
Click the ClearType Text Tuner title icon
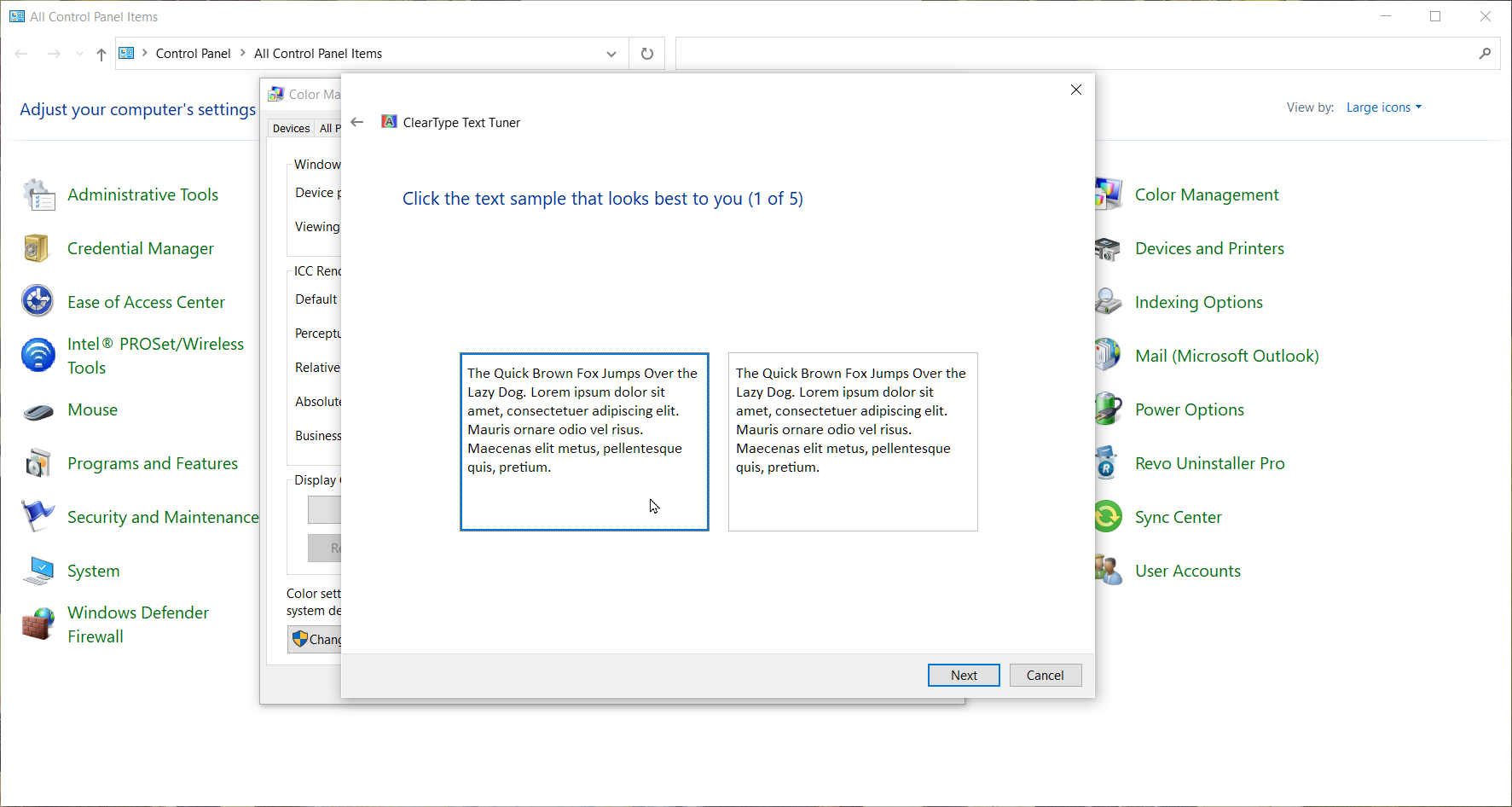[389, 122]
